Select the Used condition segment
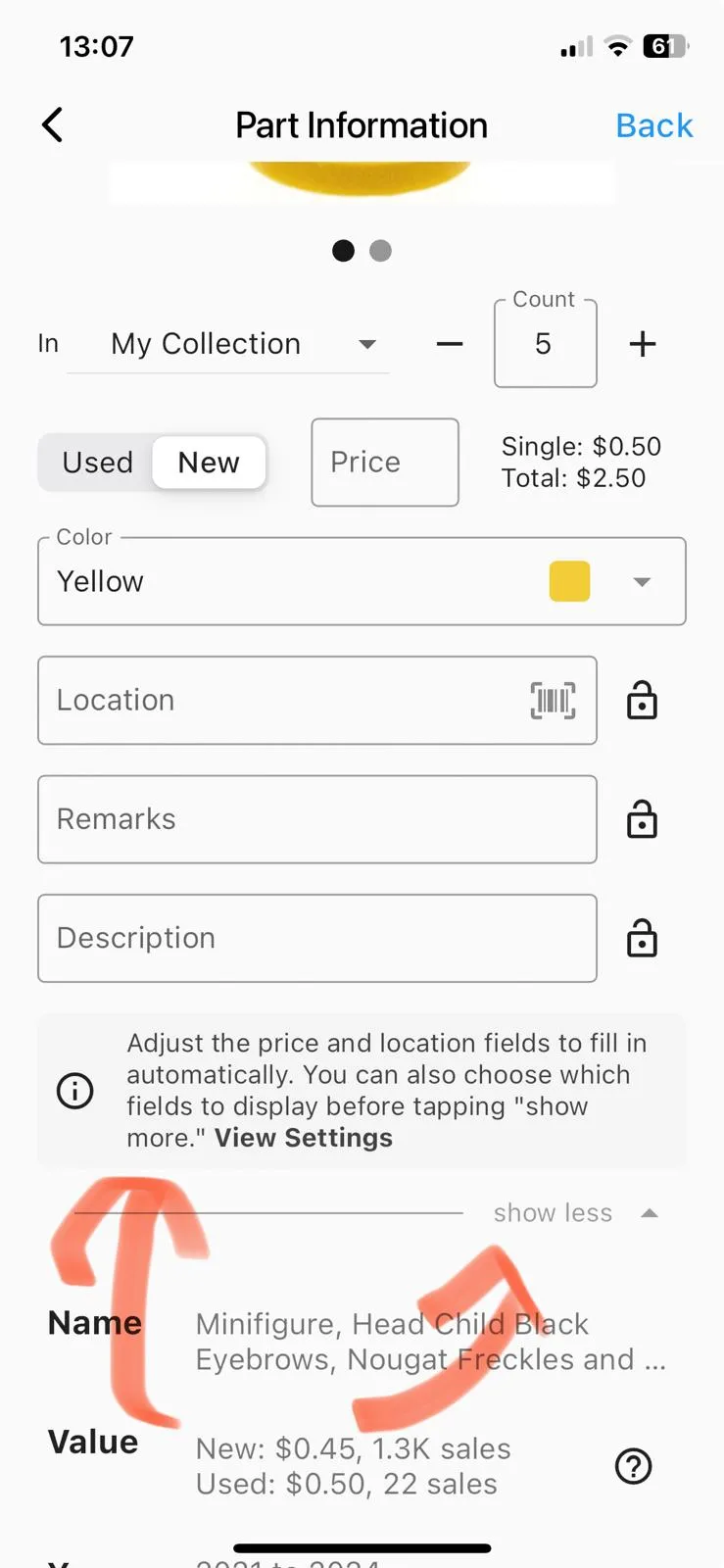The width and height of the screenshot is (724, 1568). pyautogui.click(x=97, y=463)
